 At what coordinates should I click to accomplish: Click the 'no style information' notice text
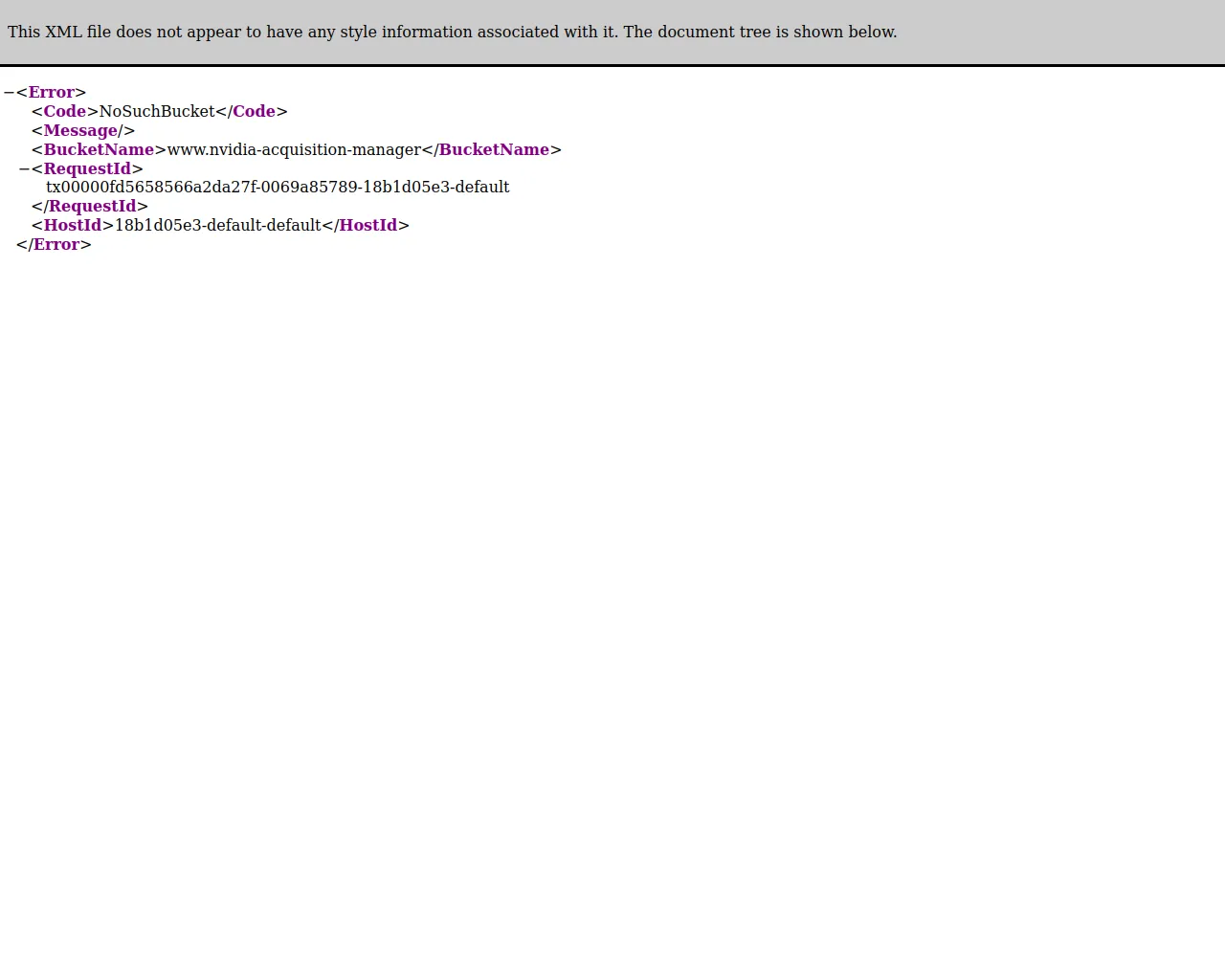453,33
